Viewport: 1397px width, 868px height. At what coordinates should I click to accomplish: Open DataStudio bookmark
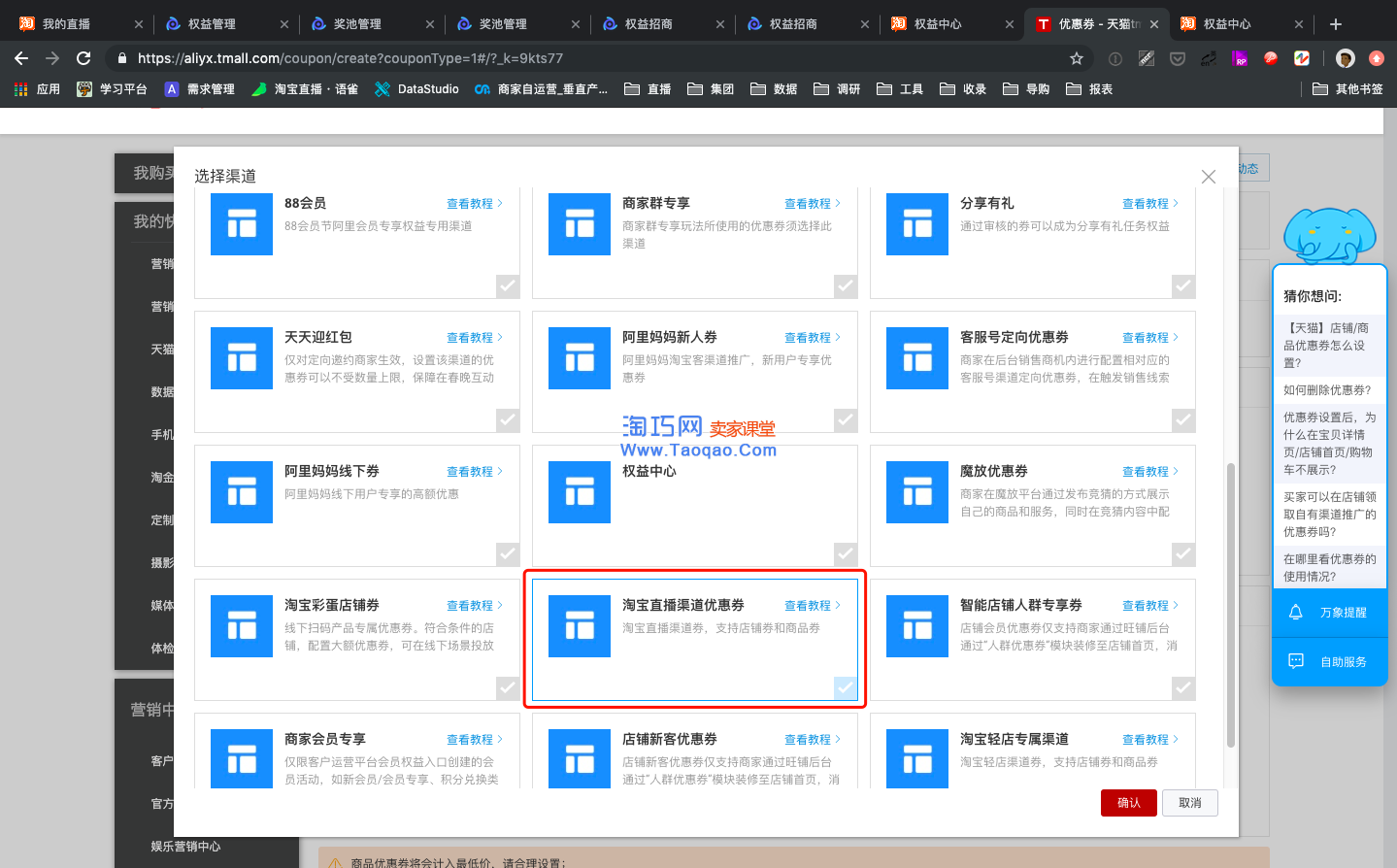(x=416, y=89)
